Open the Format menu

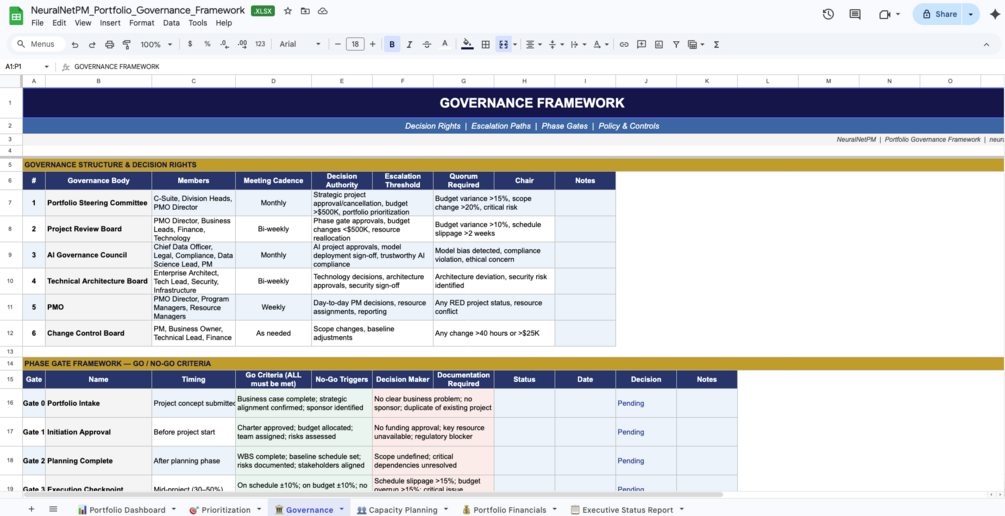[x=142, y=23]
